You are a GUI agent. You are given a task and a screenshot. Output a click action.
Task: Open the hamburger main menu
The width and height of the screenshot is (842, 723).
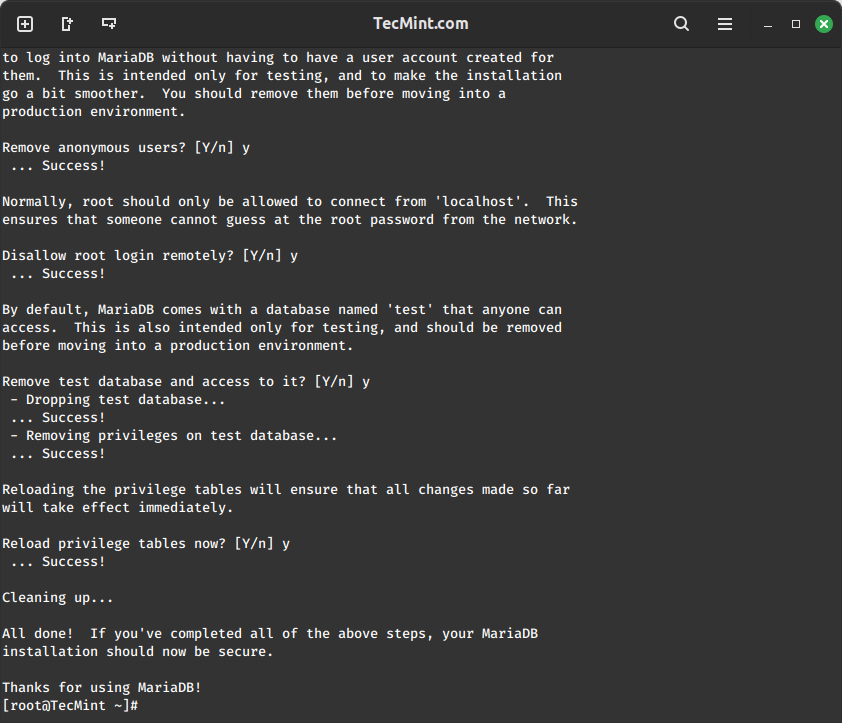tap(725, 24)
